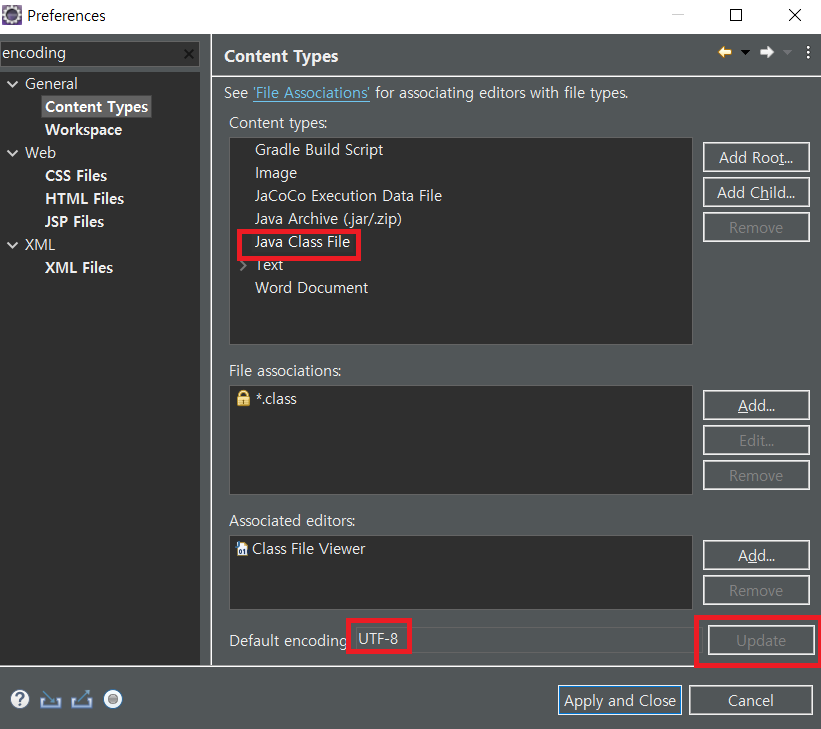Open the forward history dropdown arrow

click(x=787, y=52)
